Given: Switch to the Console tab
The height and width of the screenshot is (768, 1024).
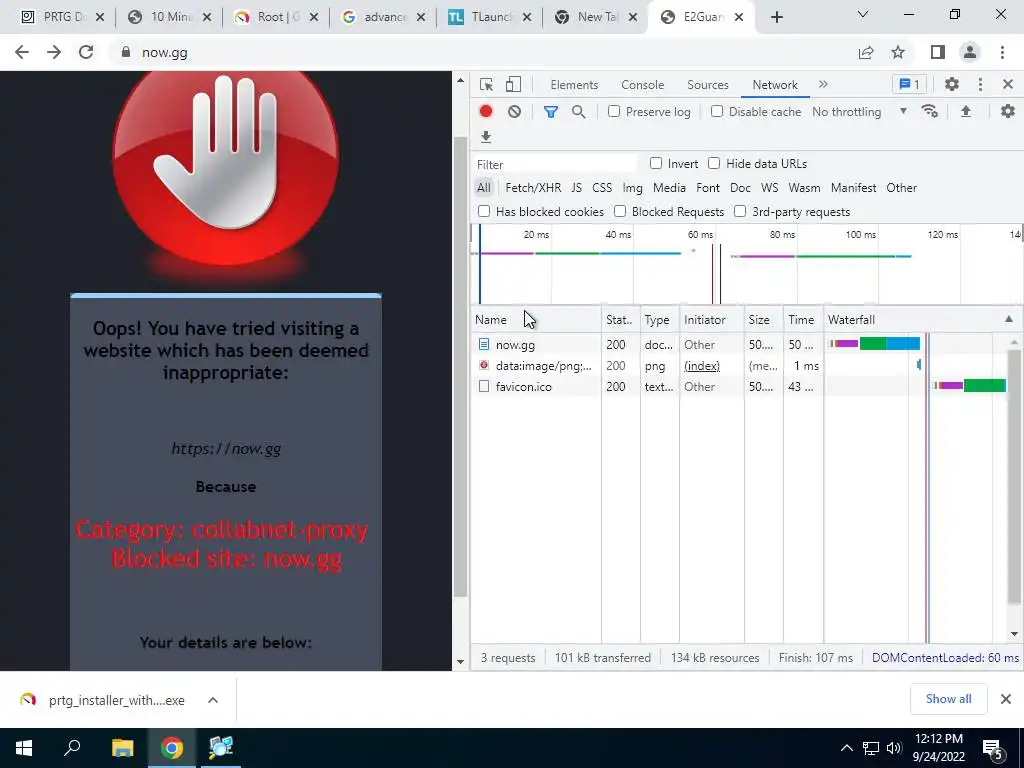Looking at the screenshot, I should (x=643, y=85).
